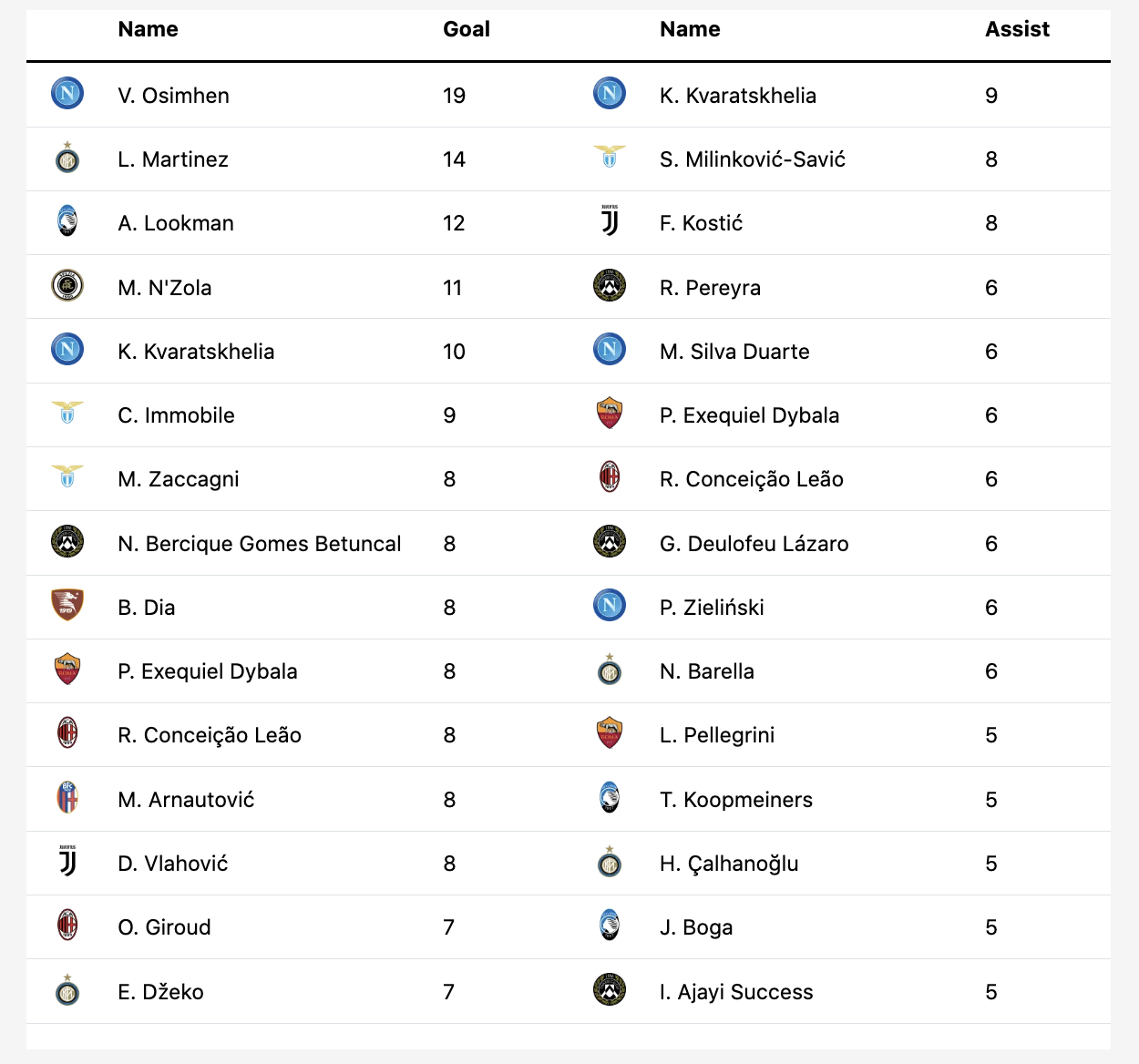Viewport: 1139px width, 1064px height.
Task: Click Juventus logo next to F. Kostić
Action: tap(610, 221)
